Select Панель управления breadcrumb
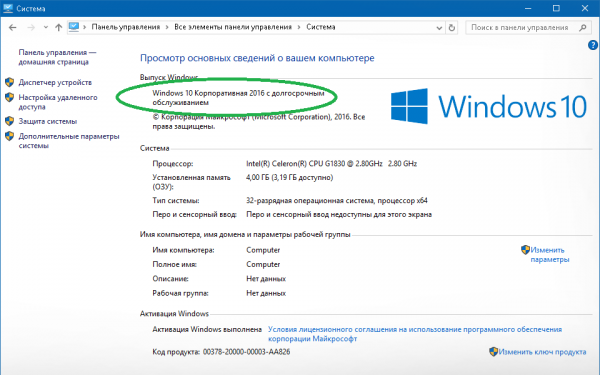Screen dimensions: 600x375 [126, 27]
